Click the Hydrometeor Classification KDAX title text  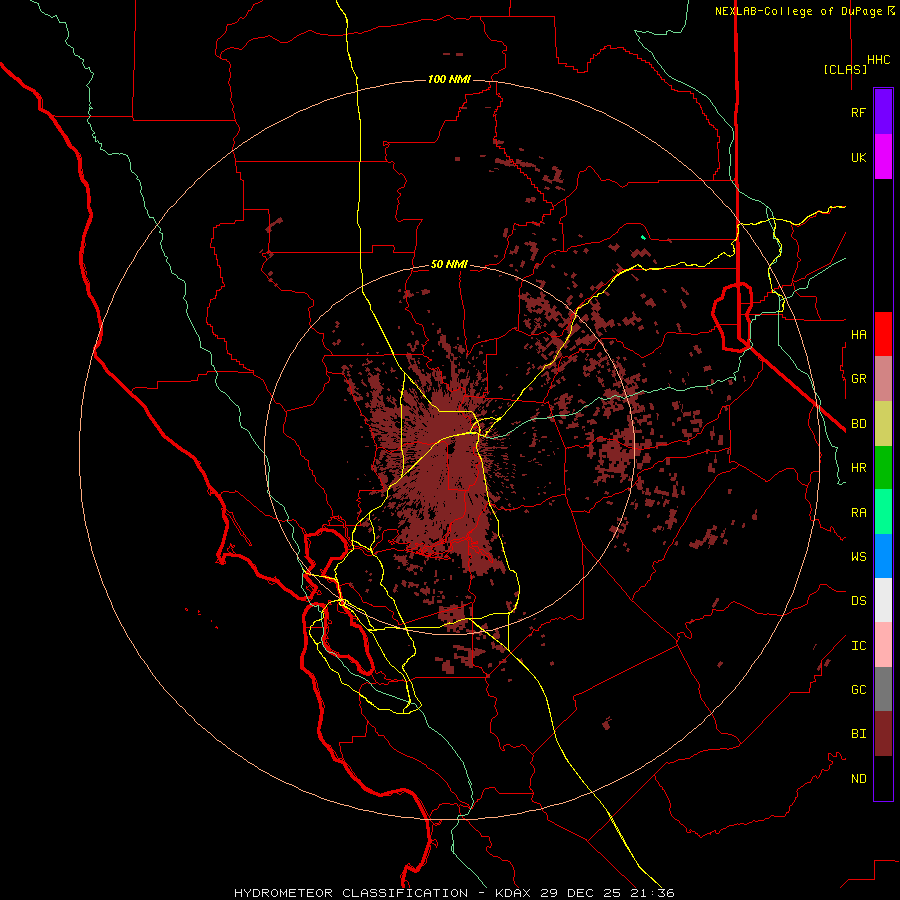[x=454, y=893]
